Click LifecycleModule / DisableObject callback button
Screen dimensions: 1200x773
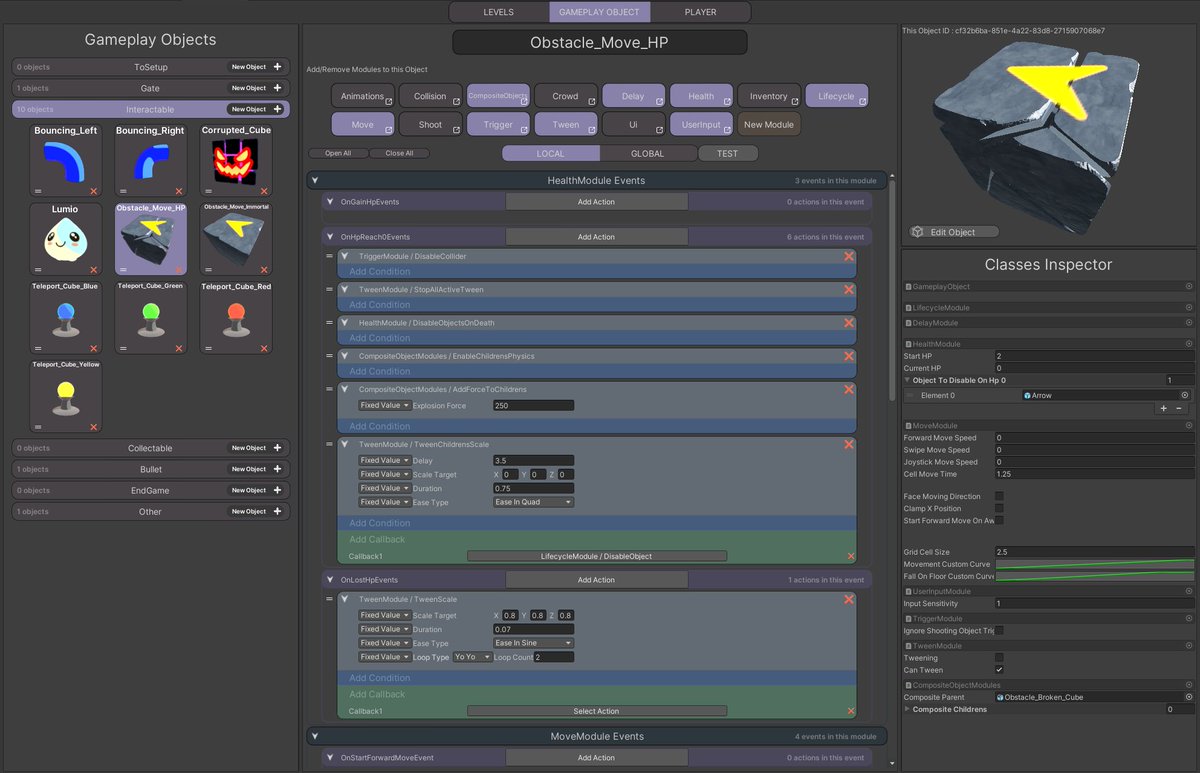597,556
